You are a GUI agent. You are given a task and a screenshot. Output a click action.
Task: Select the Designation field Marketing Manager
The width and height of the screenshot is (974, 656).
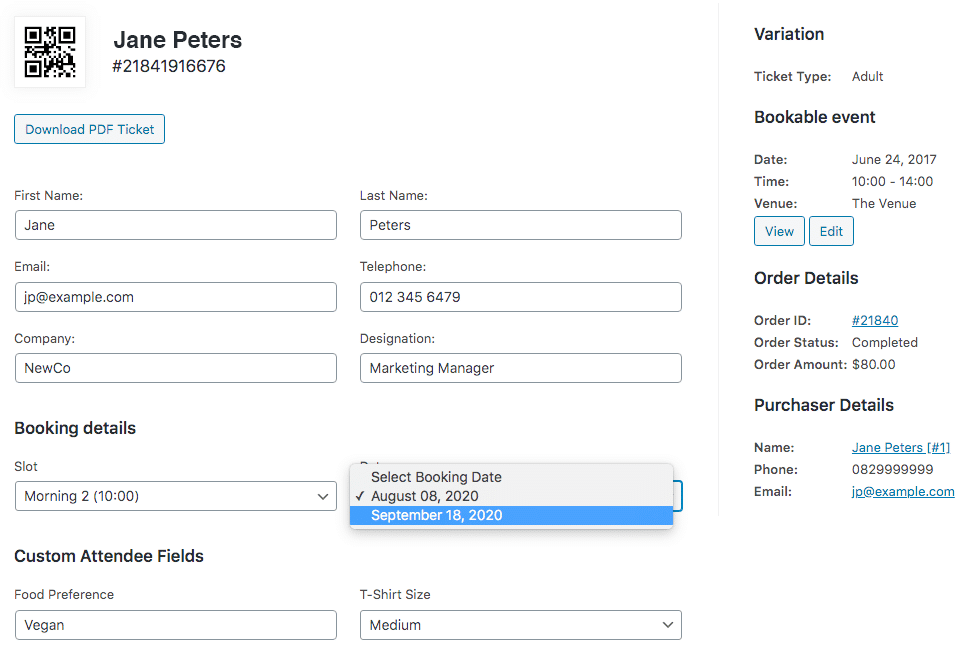click(x=521, y=368)
